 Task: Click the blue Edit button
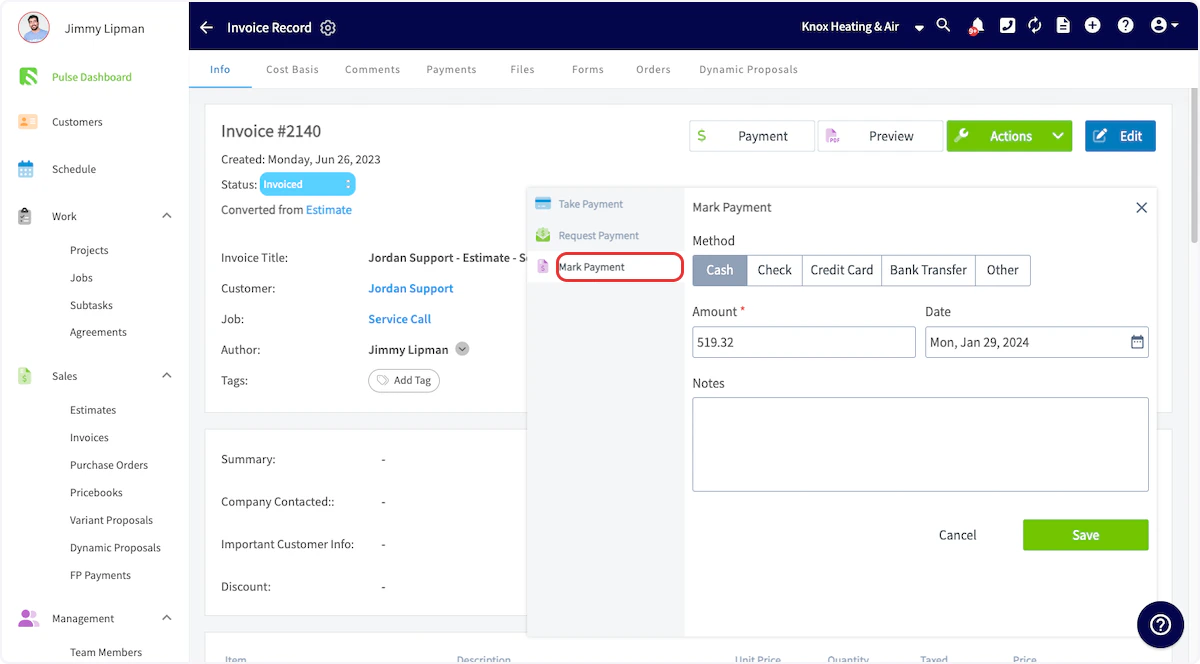point(1120,136)
